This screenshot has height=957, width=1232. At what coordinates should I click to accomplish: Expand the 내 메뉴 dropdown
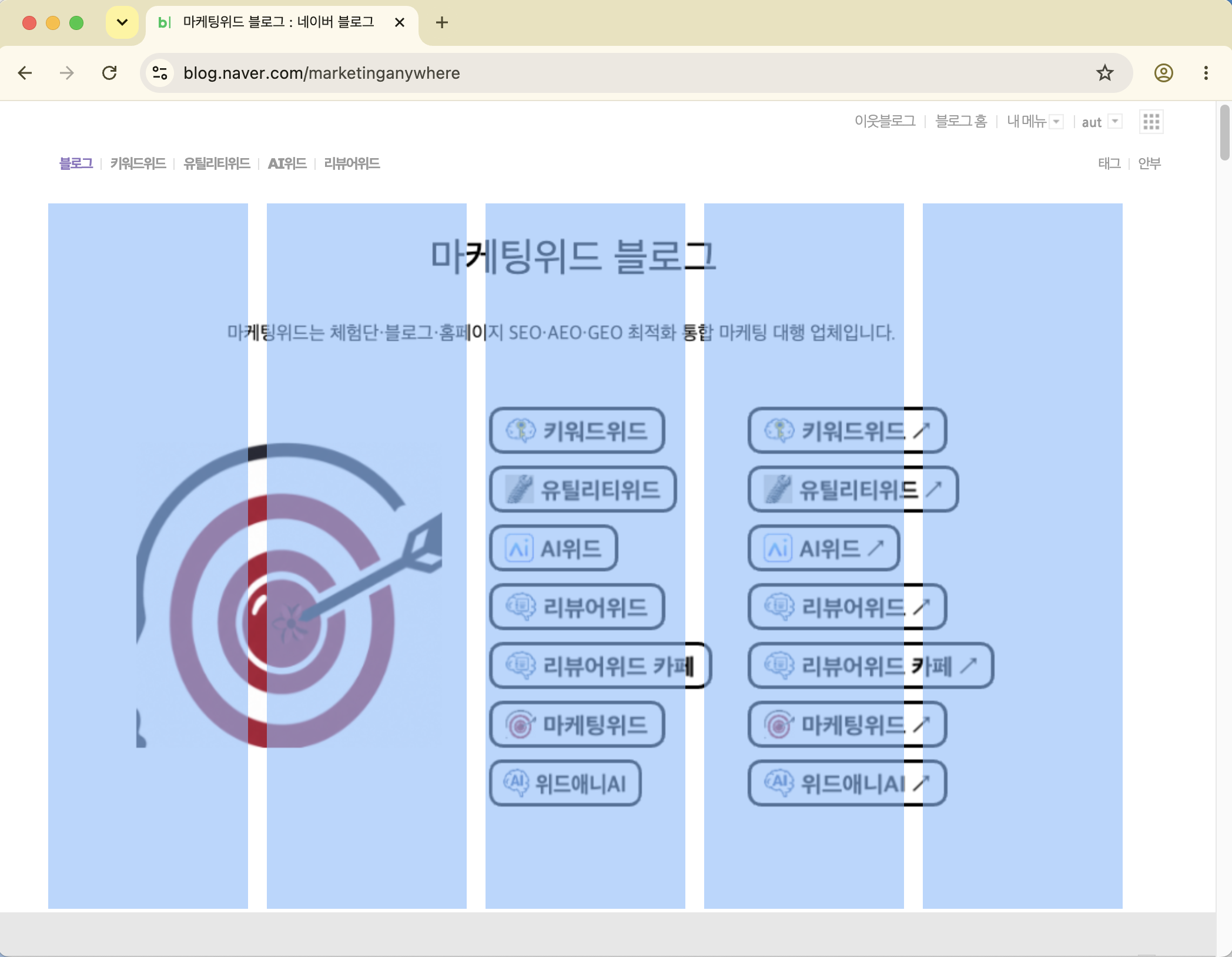click(x=1056, y=122)
